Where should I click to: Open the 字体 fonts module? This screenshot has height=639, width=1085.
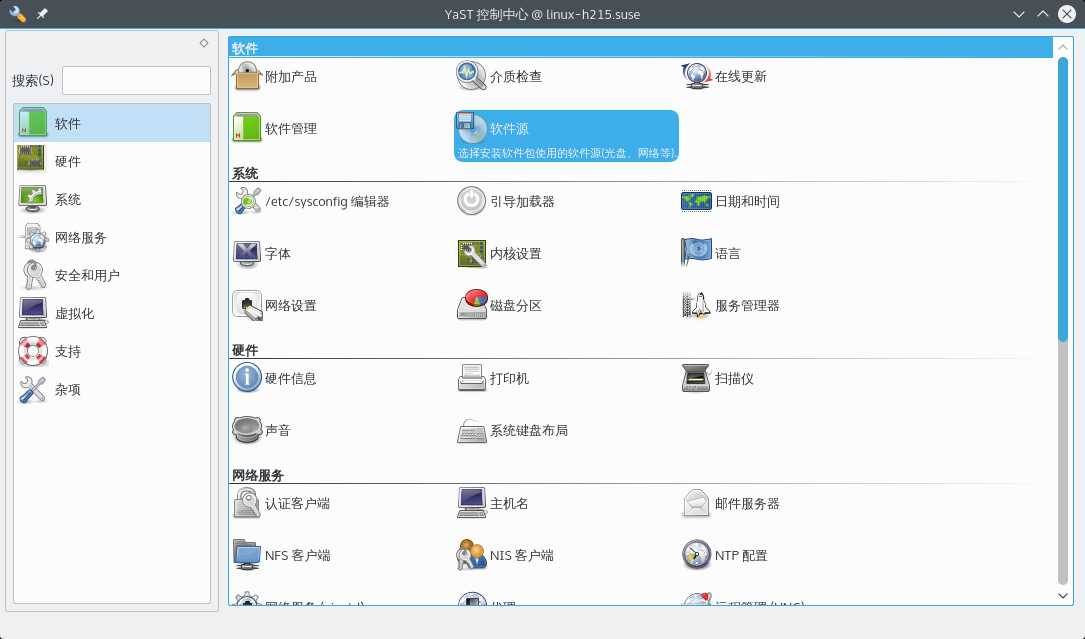pyautogui.click(x=262, y=253)
